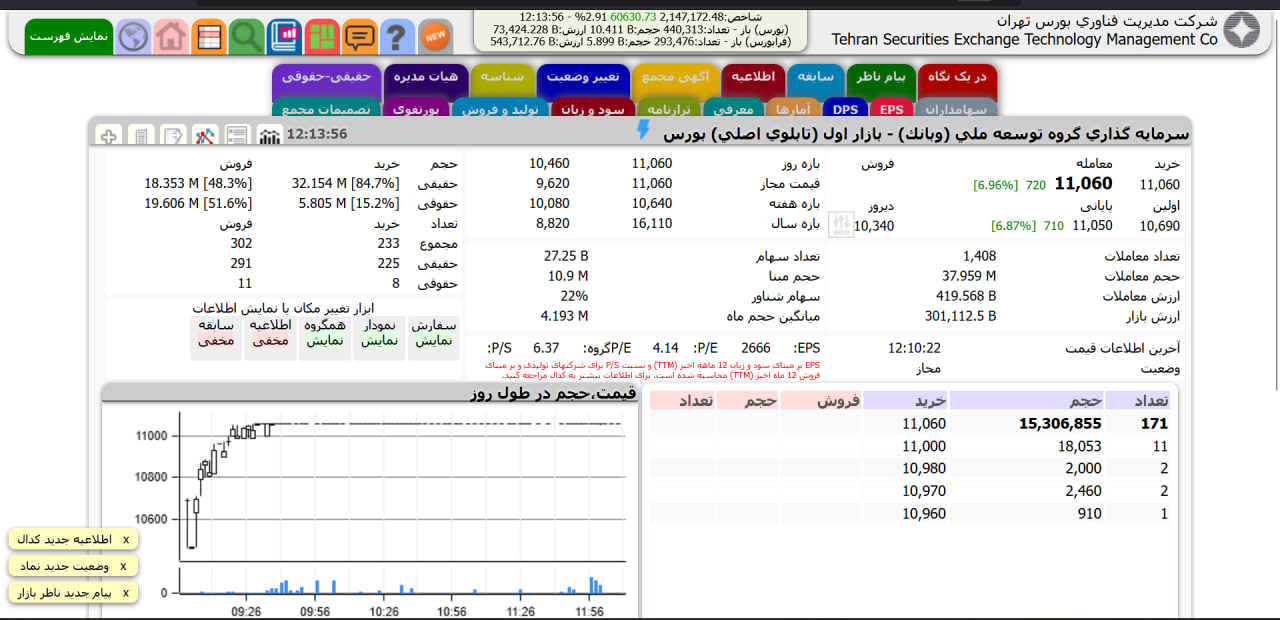Open the book with chart icon
This screenshot has width=1280, height=620.
[285, 37]
